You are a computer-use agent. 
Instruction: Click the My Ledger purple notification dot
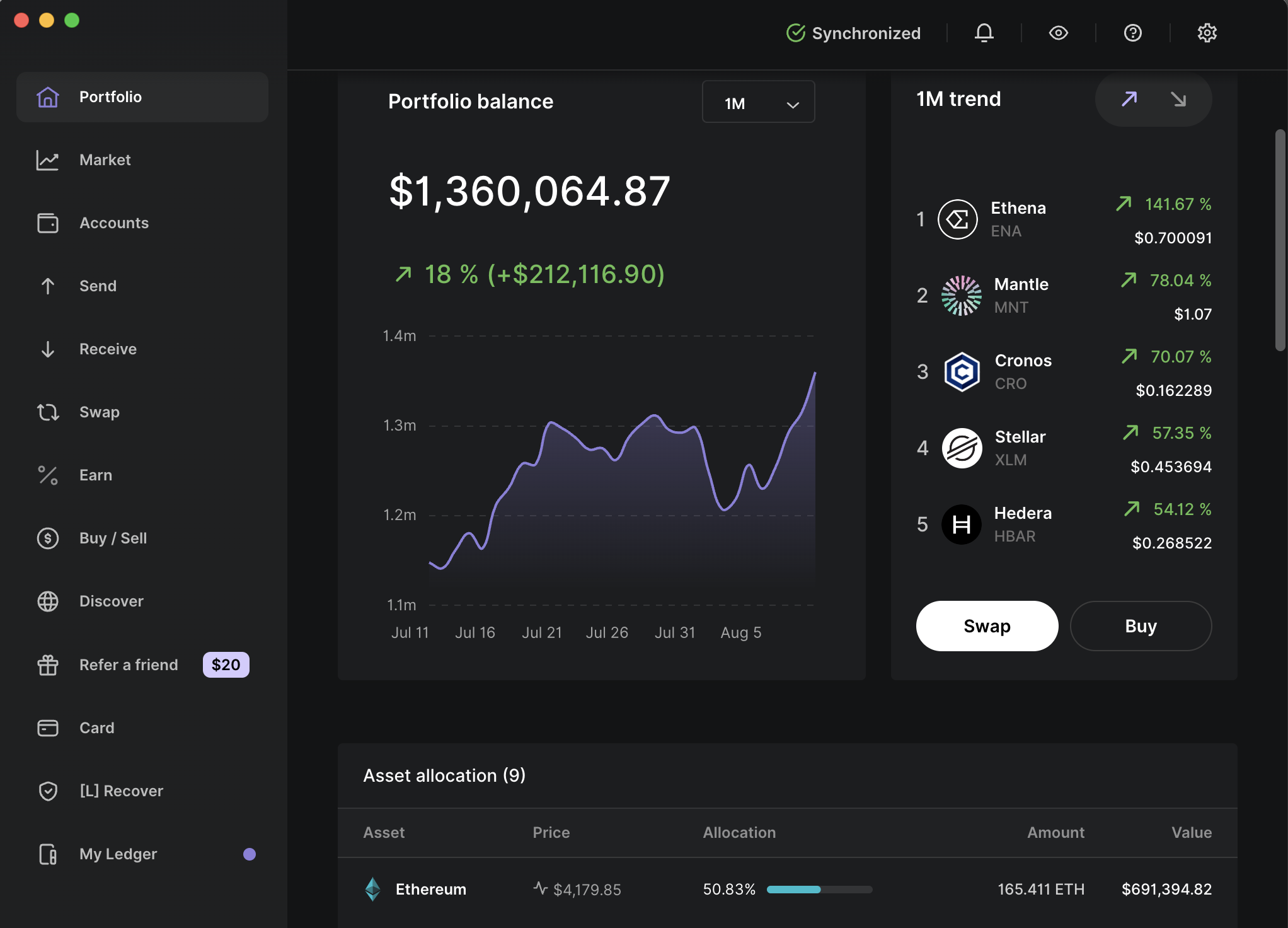coord(250,854)
